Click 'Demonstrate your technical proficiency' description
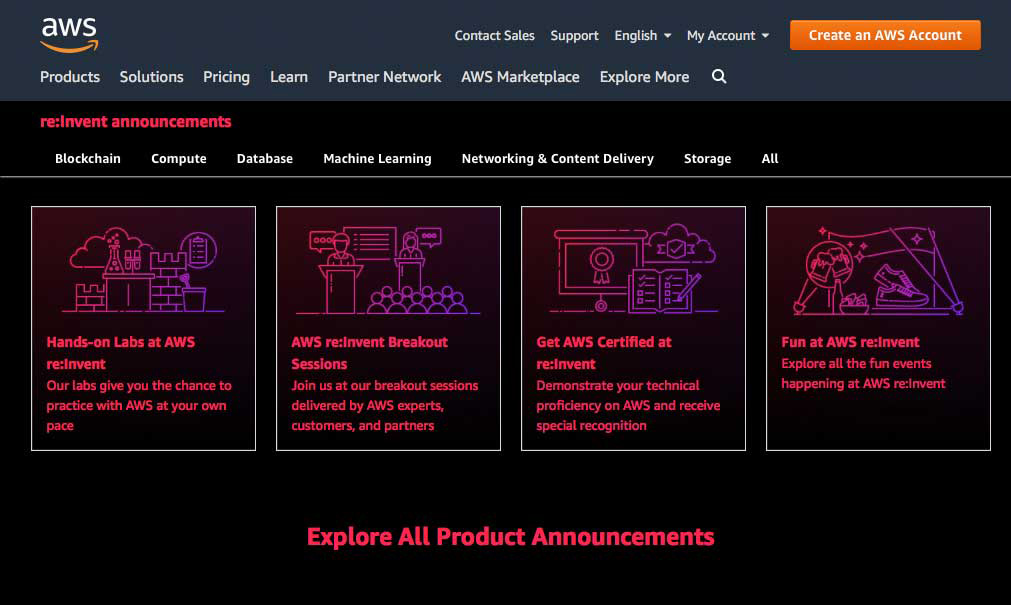 pyautogui.click(x=628, y=405)
